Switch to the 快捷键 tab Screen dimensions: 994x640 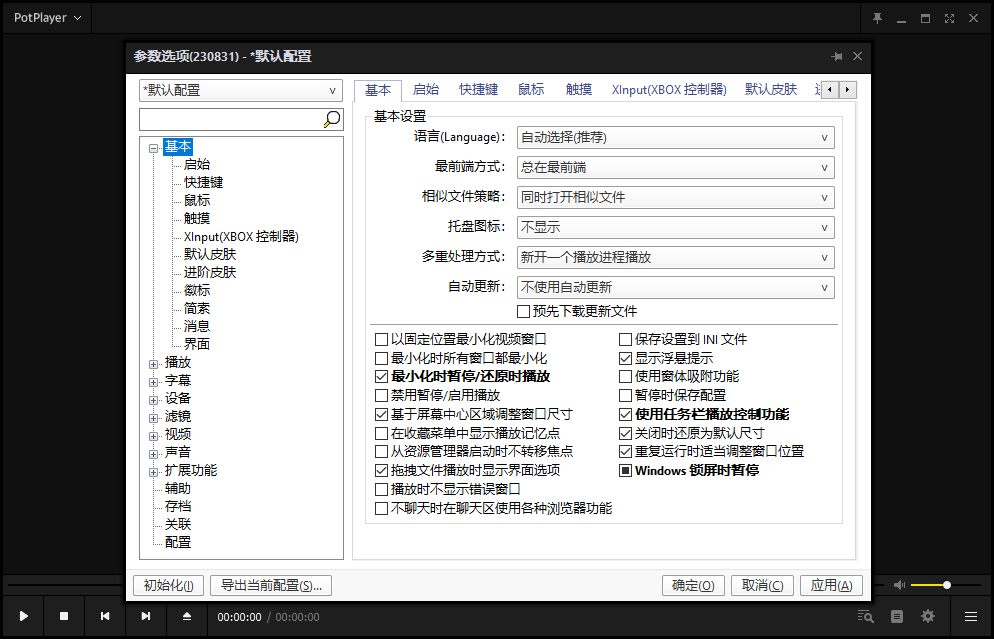pos(478,89)
